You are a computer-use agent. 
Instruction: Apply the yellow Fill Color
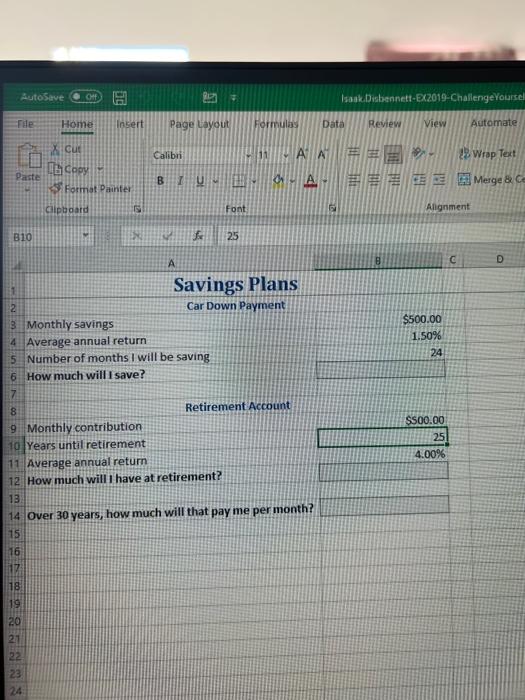pyautogui.click(x=279, y=180)
